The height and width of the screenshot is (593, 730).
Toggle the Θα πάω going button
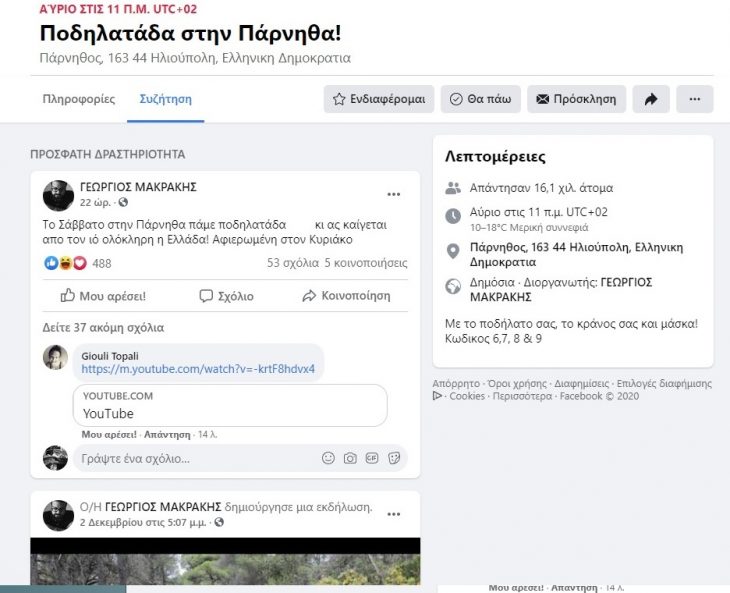point(480,99)
